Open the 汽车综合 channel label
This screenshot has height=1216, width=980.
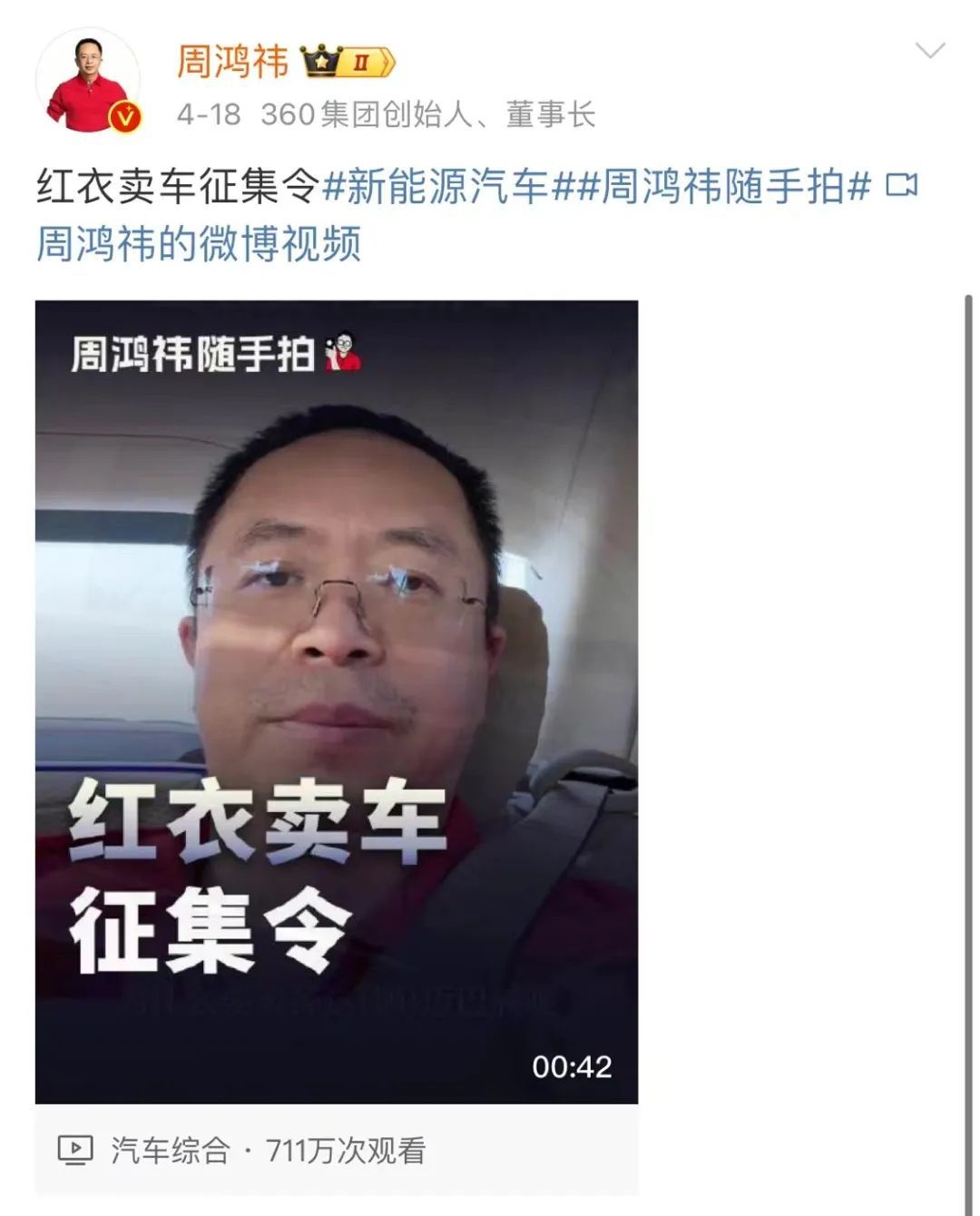171,1151
